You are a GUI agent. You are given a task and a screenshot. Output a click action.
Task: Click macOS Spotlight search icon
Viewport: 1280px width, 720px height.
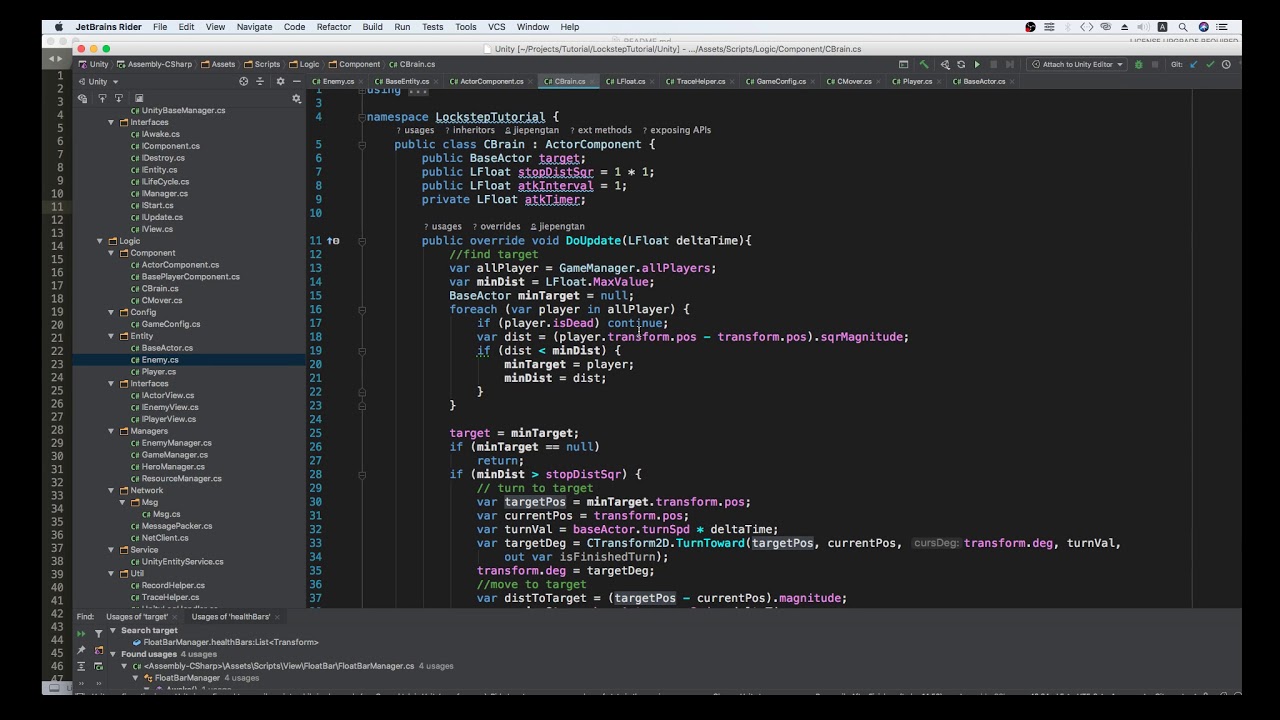pyautogui.click(x=1183, y=27)
